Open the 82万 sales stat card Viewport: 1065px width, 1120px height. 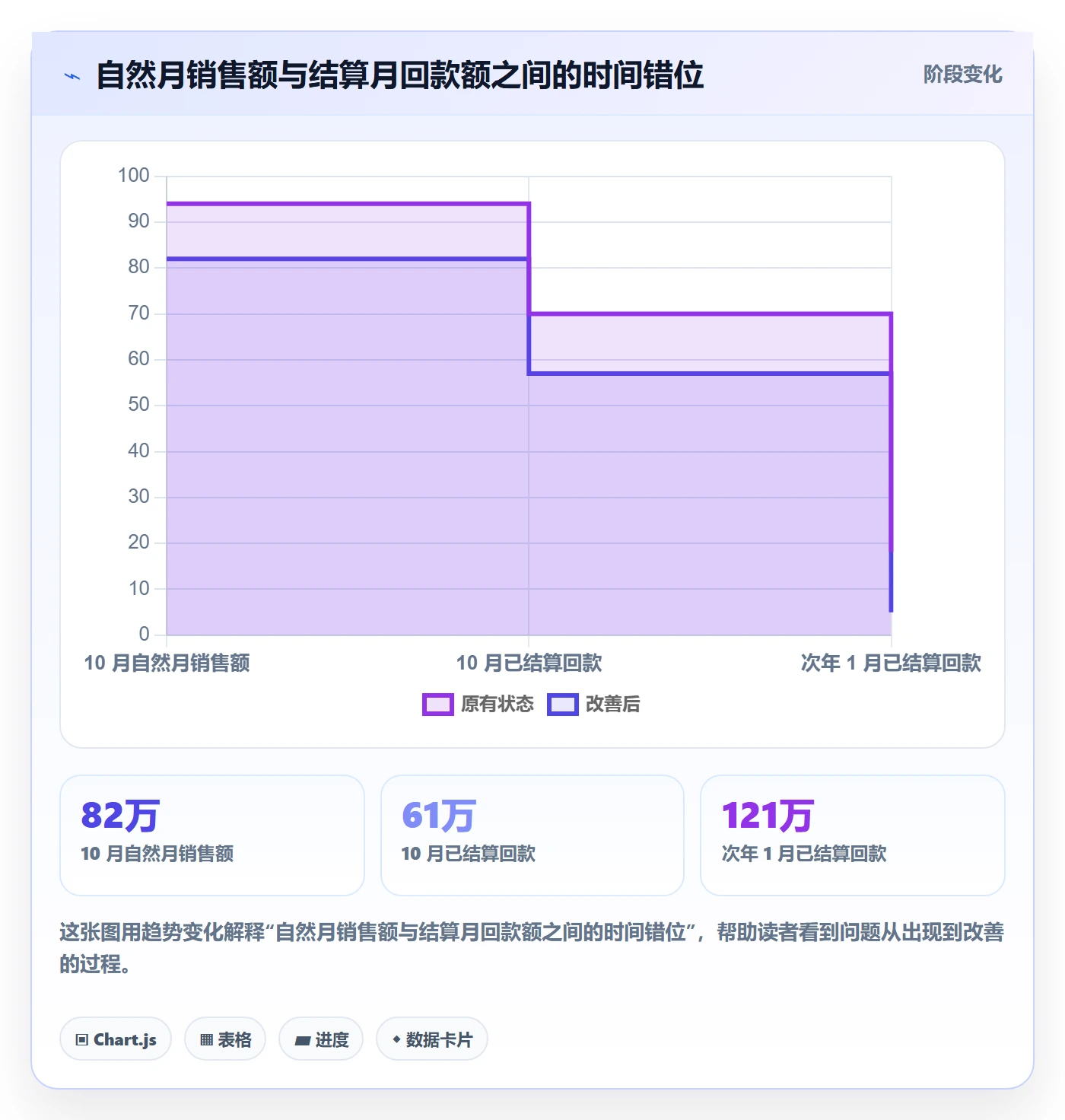click(x=212, y=835)
